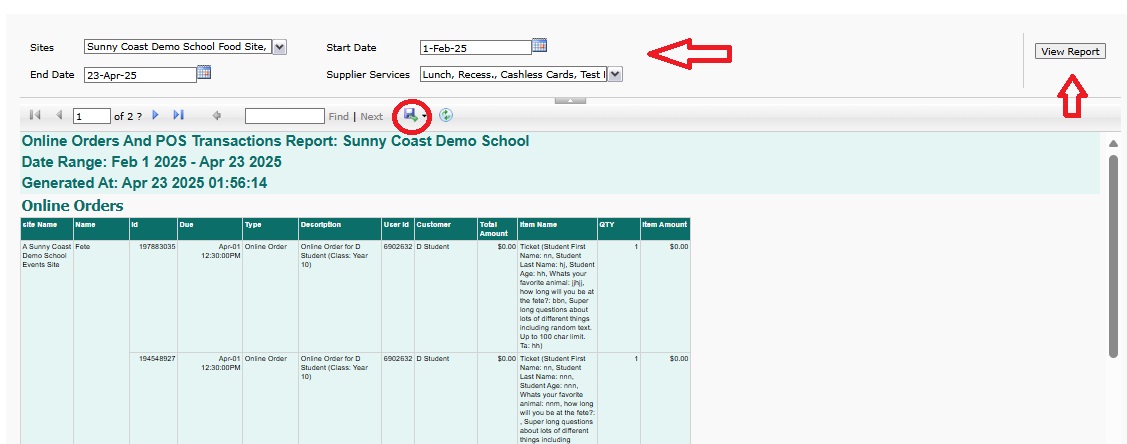This screenshot has width=1127, height=444.
Task: Go to next report page
Action: (155, 116)
